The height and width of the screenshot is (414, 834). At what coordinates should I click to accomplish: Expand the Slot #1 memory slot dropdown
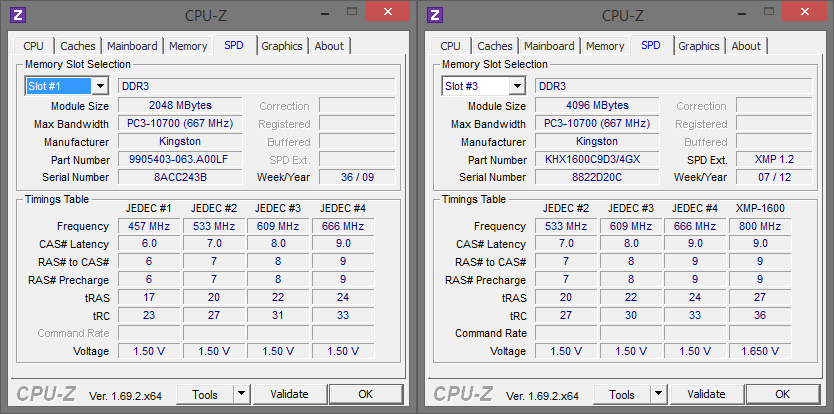(100, 86)
